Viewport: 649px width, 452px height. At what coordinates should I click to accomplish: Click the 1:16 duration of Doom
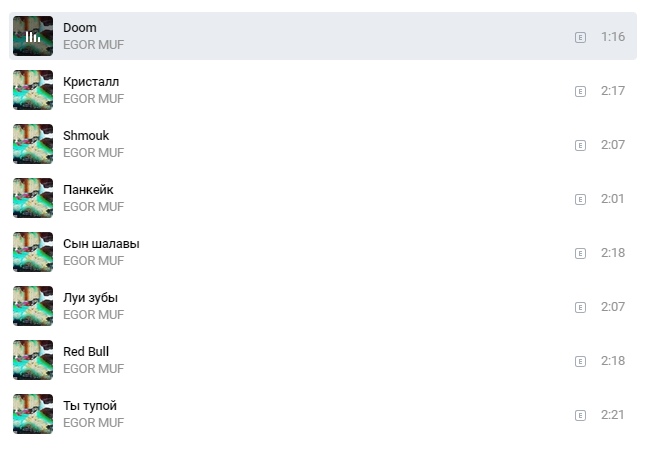613,37
